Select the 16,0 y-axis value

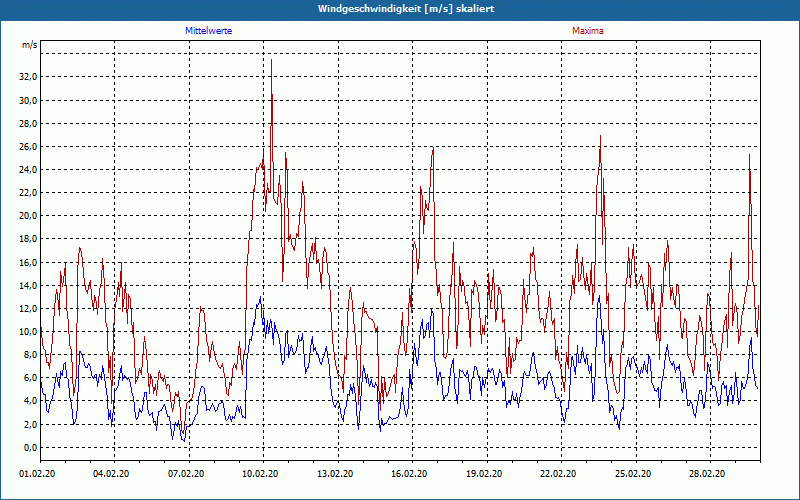(x=29, y=262)
